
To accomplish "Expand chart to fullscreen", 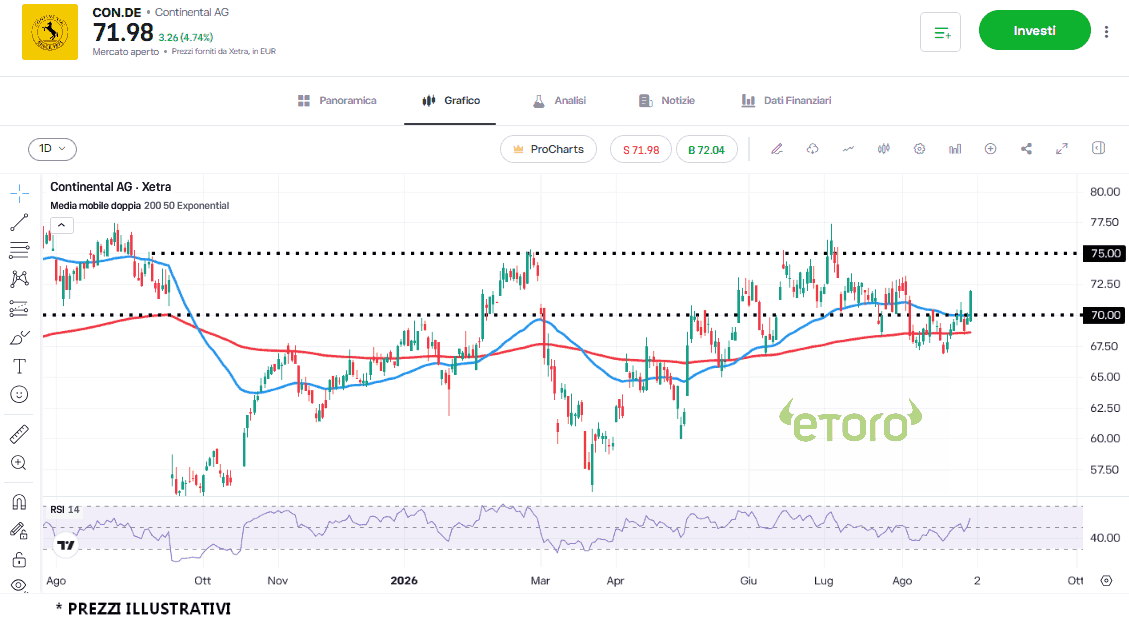I will coord(1062,149).
